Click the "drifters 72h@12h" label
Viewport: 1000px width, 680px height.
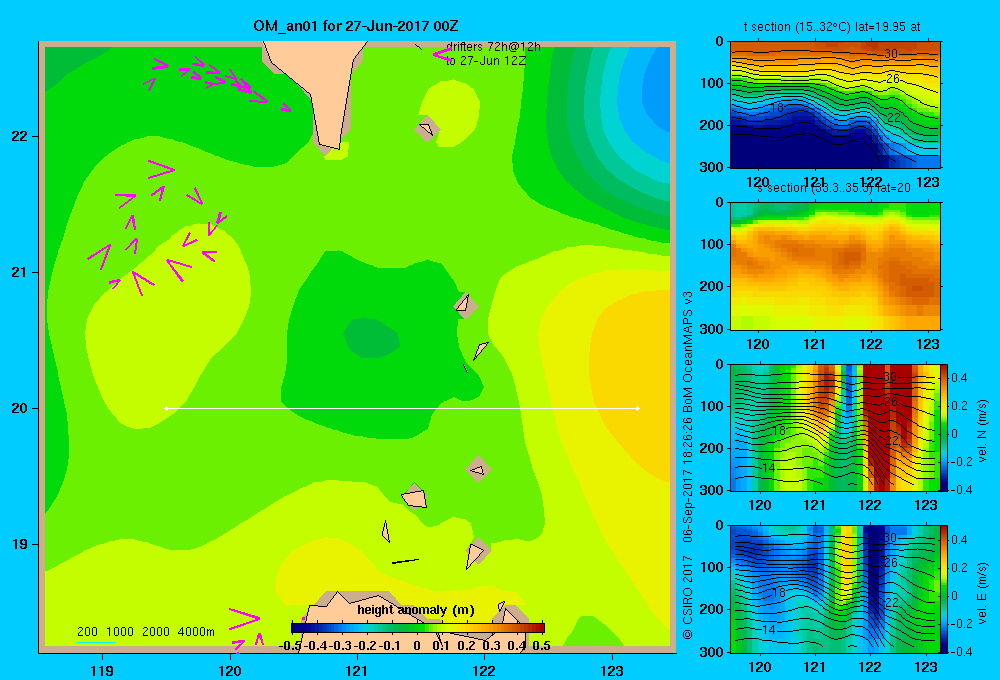(493, 47)
